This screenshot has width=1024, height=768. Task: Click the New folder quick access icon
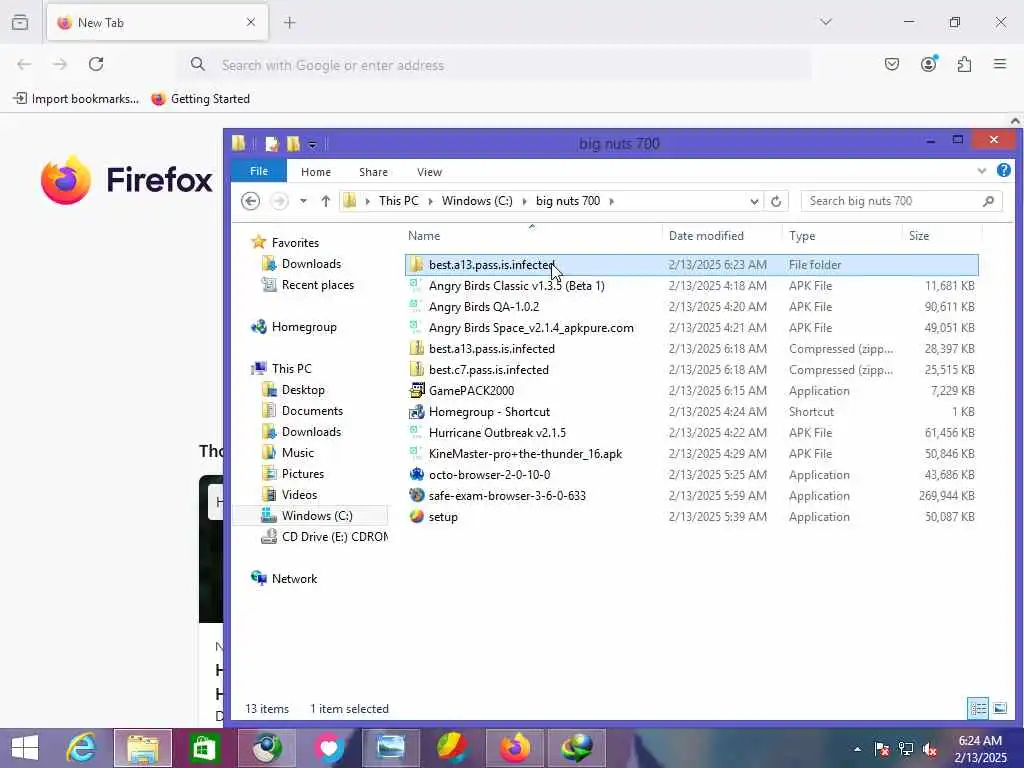[x=293, y=144]
